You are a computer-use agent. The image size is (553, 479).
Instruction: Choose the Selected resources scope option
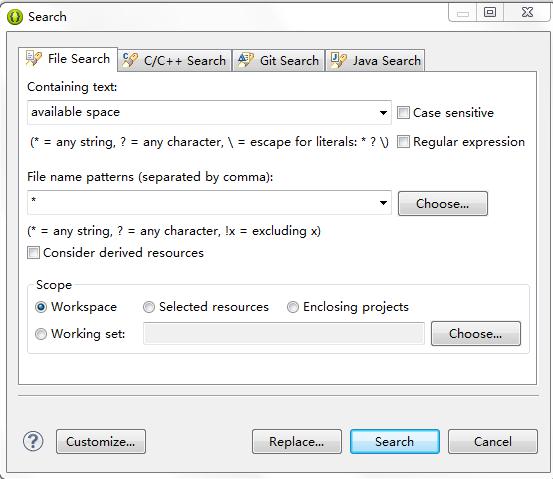coord(149,307)
